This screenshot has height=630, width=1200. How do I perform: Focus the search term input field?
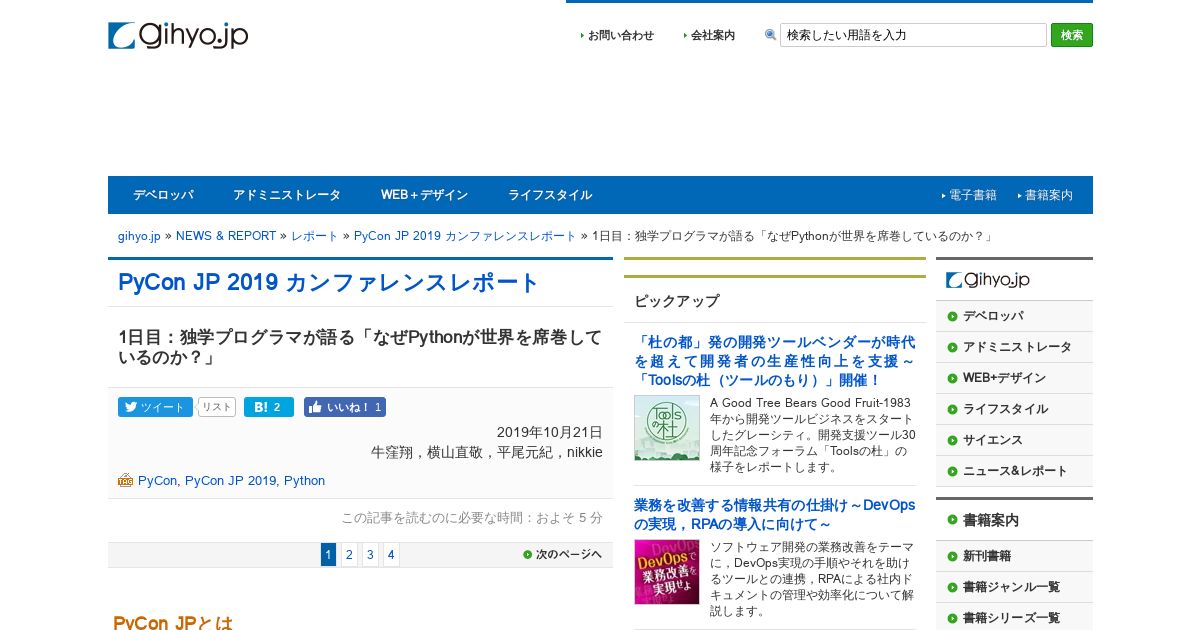tap(913, 35)
